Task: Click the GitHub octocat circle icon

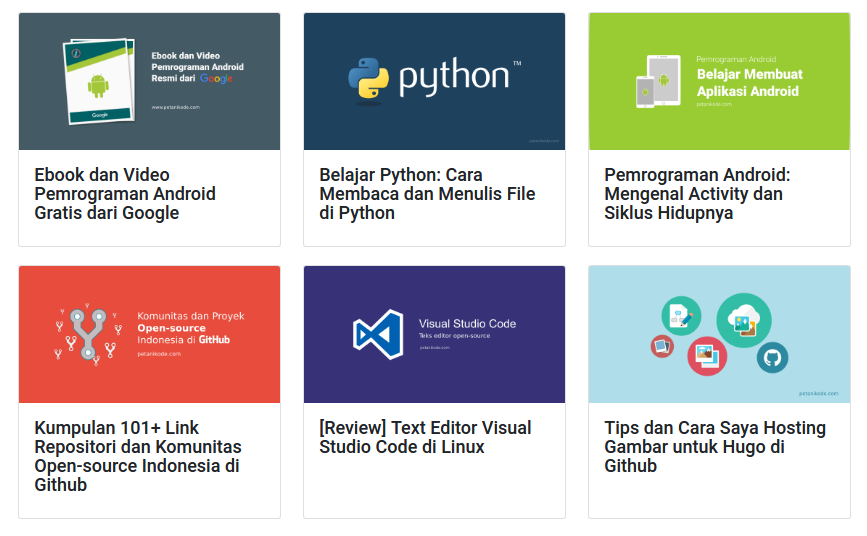Action: tap(772, 358)
